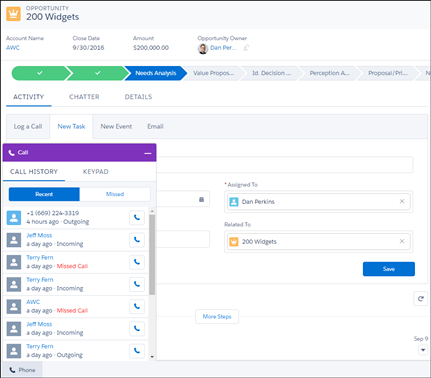
Task: Open the AWC account name link
Action: pyautogui.click(x=13, y=48)
